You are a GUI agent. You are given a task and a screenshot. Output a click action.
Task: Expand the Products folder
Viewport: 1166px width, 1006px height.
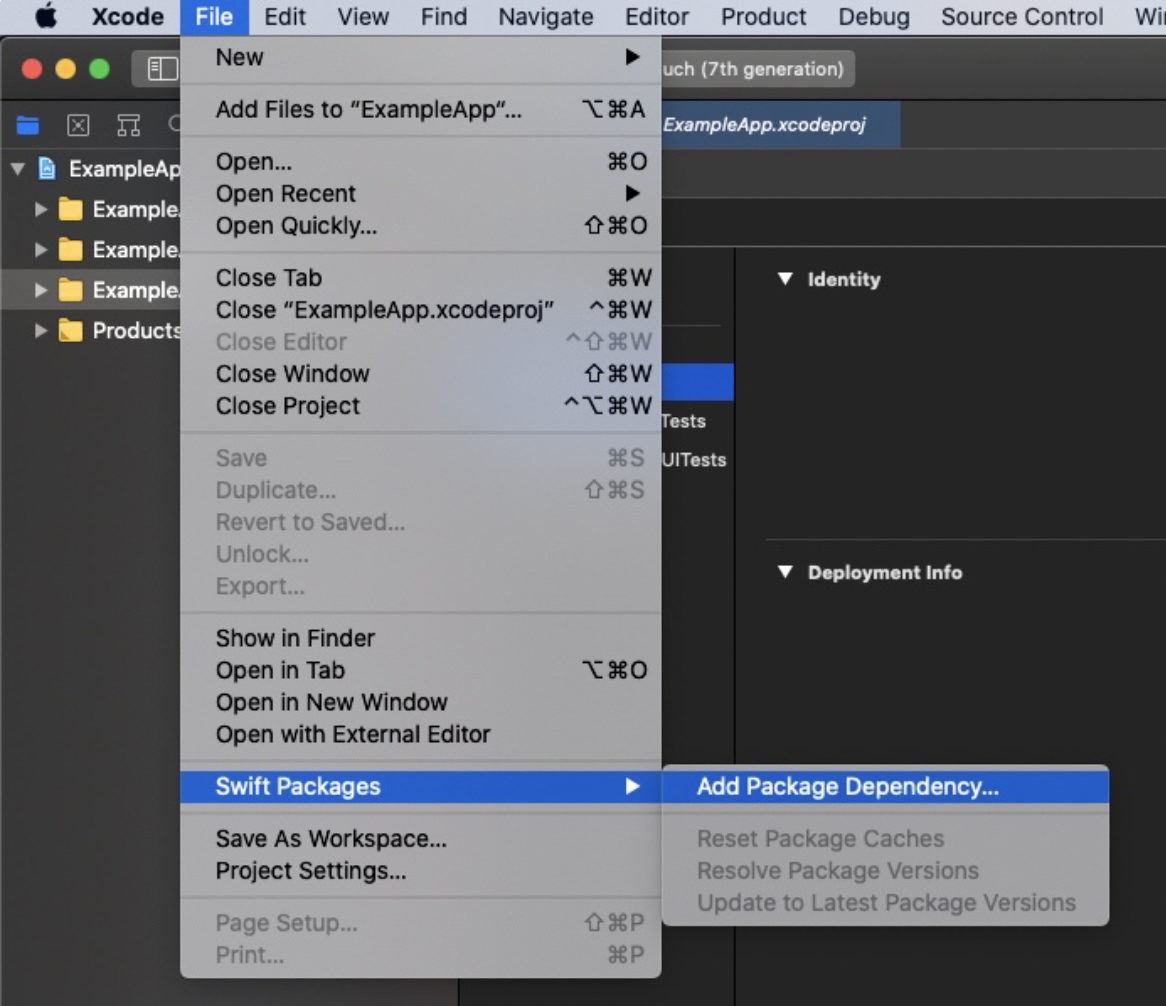click(41, 330)
